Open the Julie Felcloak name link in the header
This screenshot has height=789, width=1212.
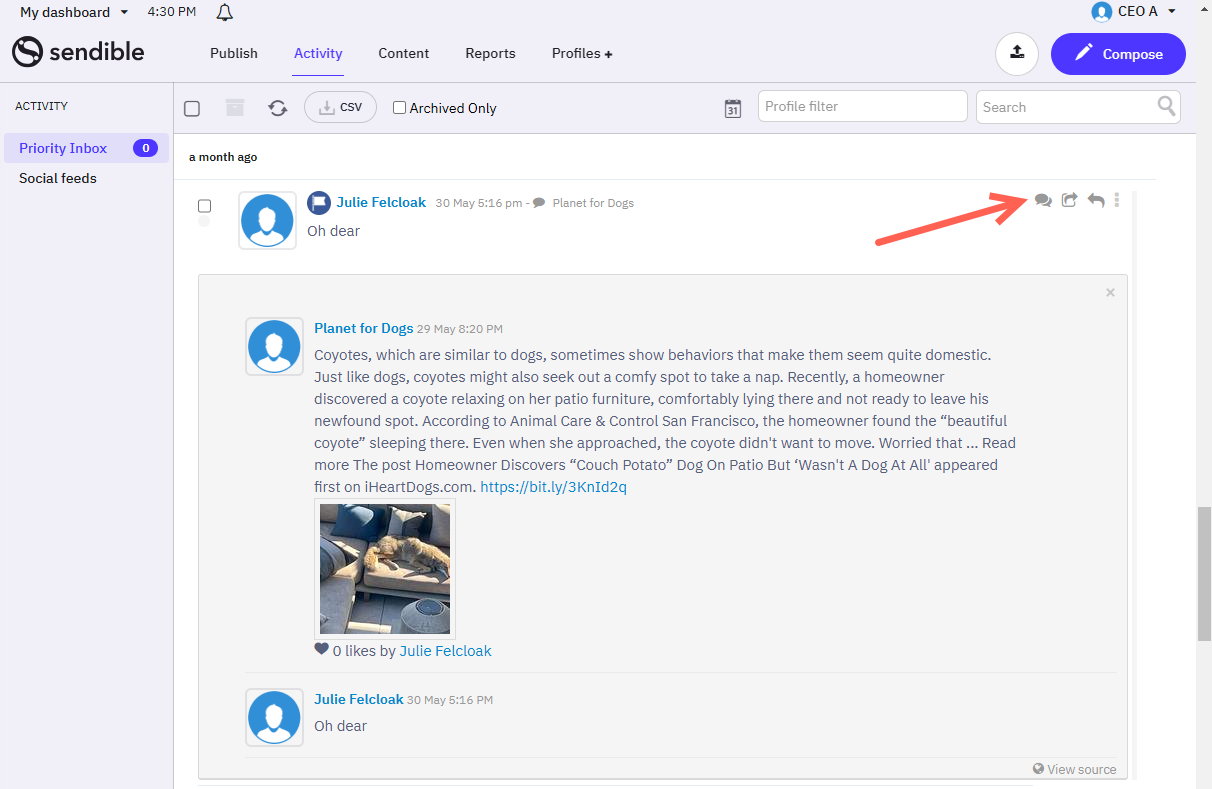tap(381, 202)
